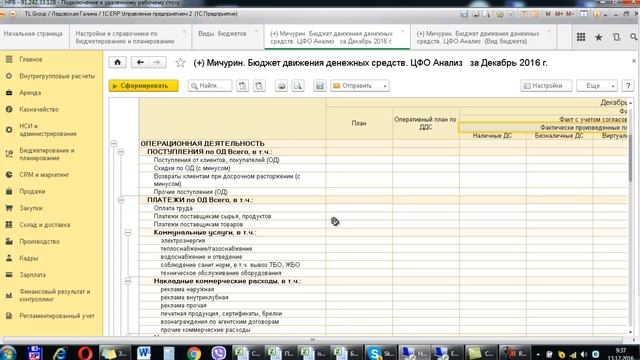This screenshot has height=360, width=640.
Task: Open Склад и доставка section
Action: 44,225
